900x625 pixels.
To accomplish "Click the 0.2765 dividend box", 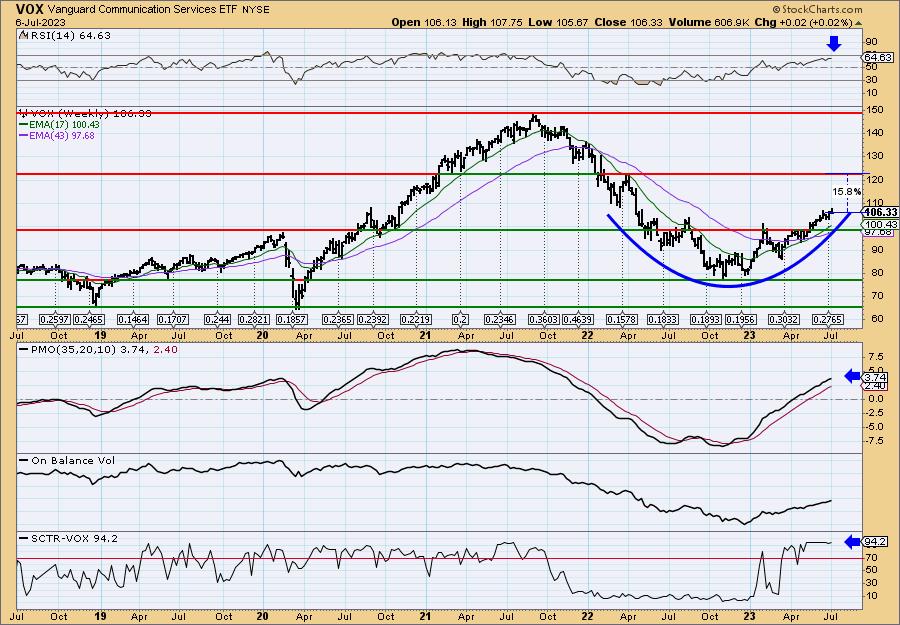I will click(827, 319).
